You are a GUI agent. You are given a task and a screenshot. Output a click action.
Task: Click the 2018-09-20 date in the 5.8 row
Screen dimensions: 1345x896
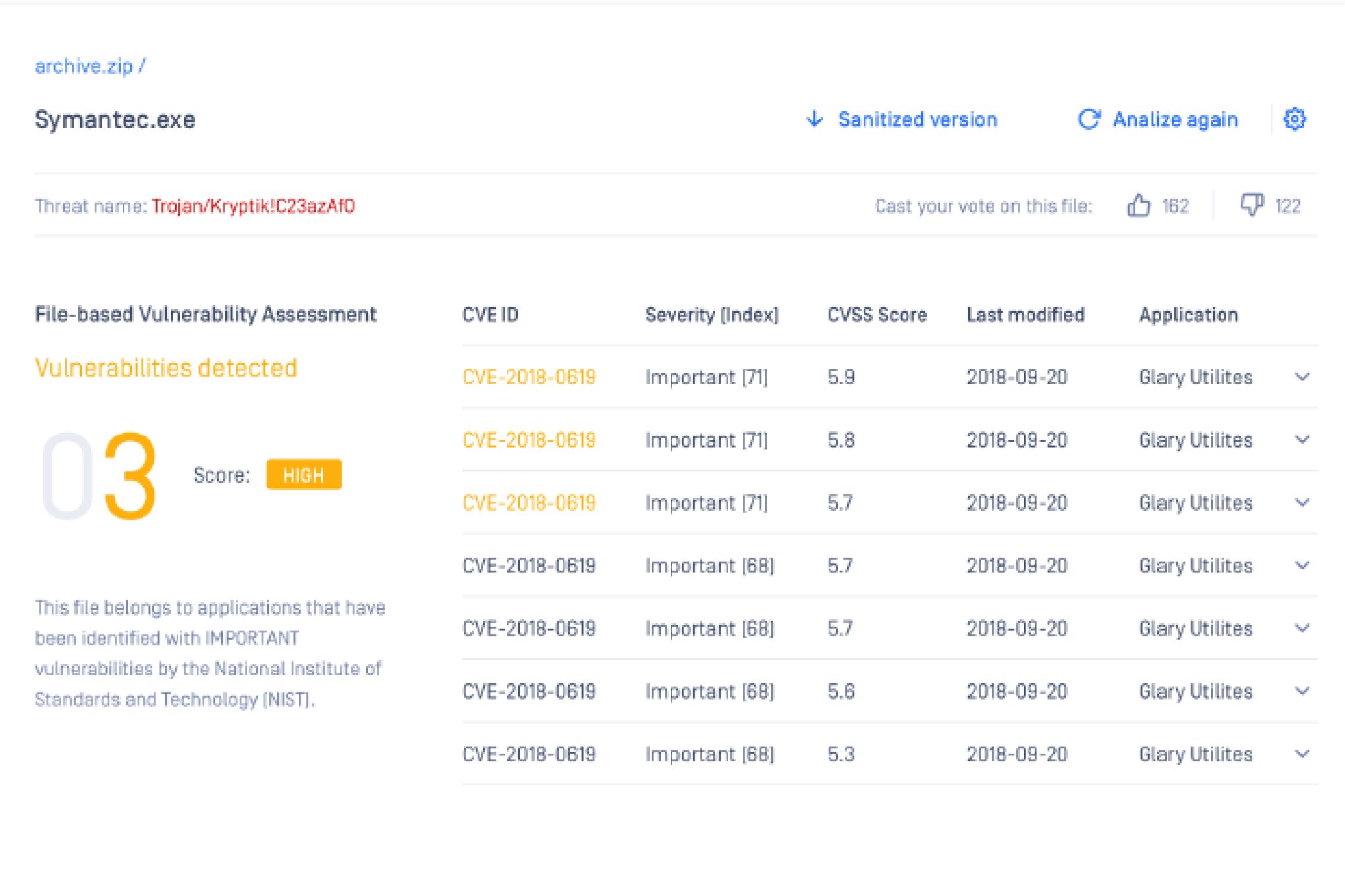[x=1016, y=439]
